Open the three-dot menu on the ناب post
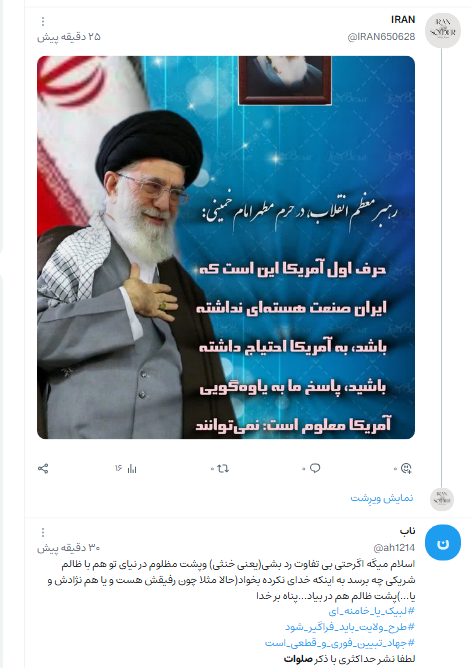The image size is (471, 668). pos(43,532)
